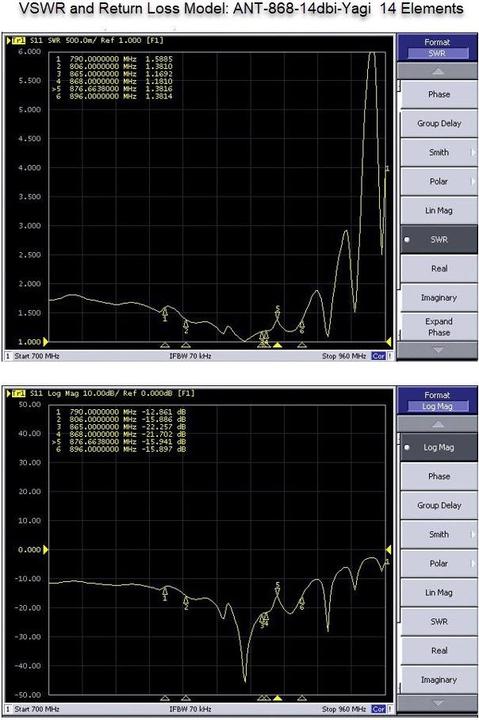Image resolution: width=479 pixels, height=720 pixels.
Task: Expand the Smith submenu in the Log Mag panel
Action: point(439,534)
